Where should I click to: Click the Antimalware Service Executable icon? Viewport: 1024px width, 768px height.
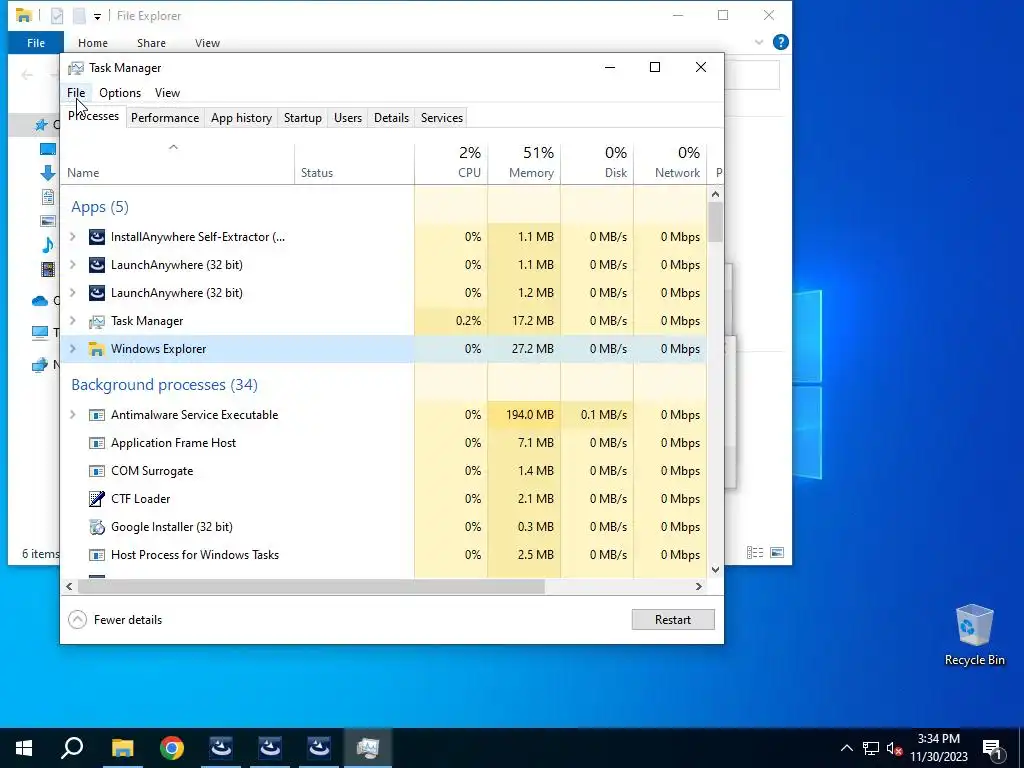(x=97, y=415)
